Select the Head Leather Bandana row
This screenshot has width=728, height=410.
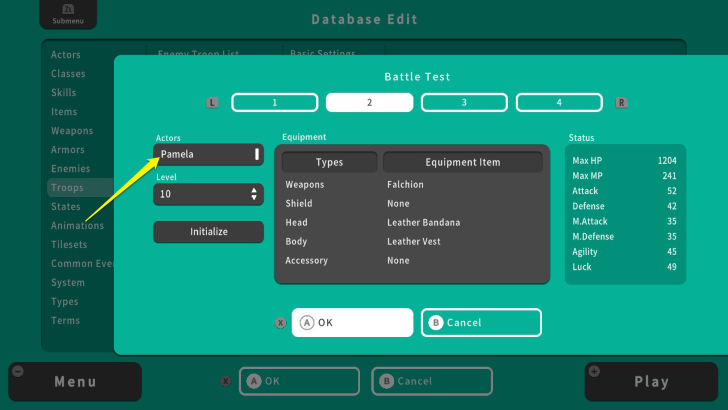412,223
